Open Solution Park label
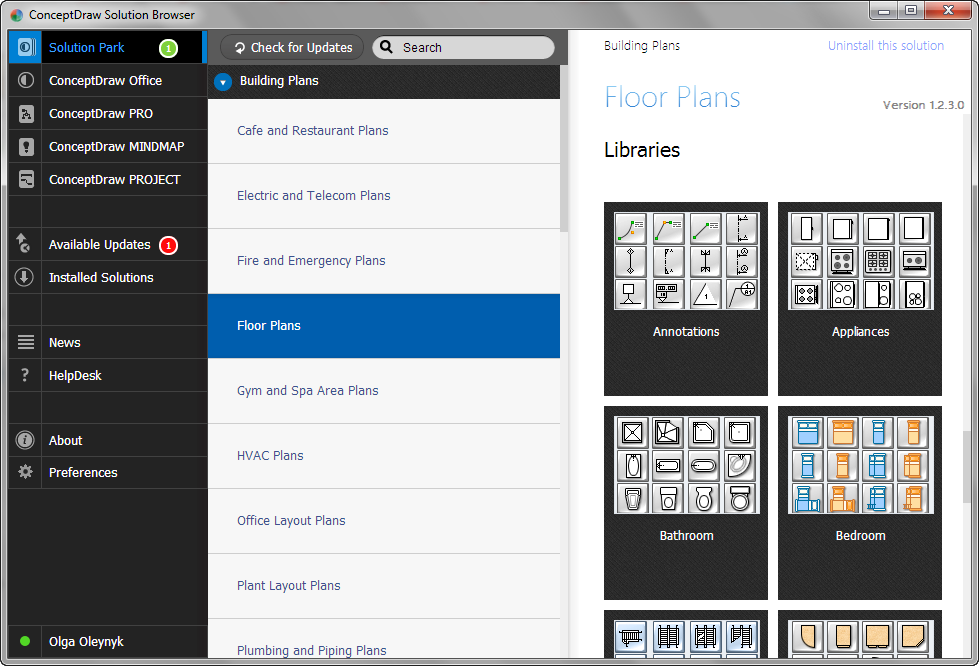This screenshot has height=666, width=979. pos(86,47)
